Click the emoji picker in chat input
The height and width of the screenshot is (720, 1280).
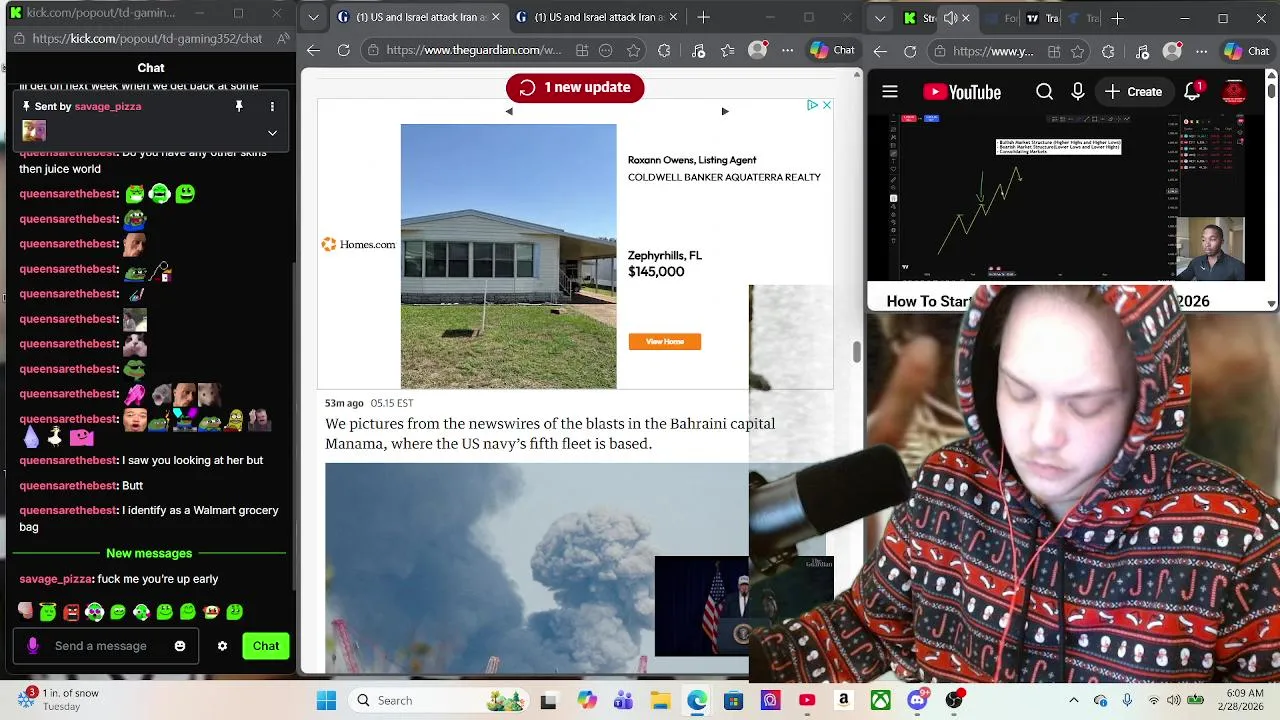[180, 646]
